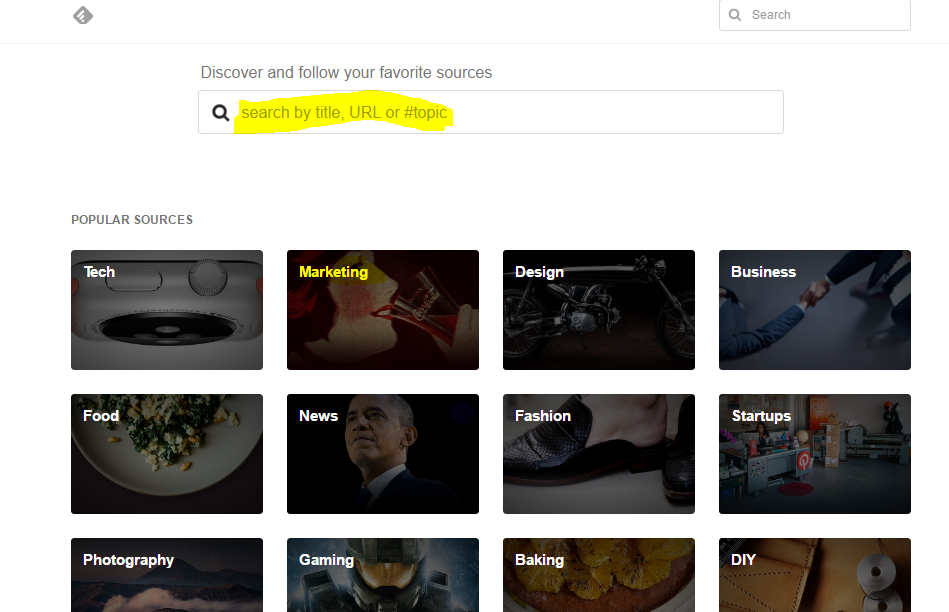Focus the search by title, URL or #topic field
This screenshot has height=612, width=949.
click(x=491, y=112)
